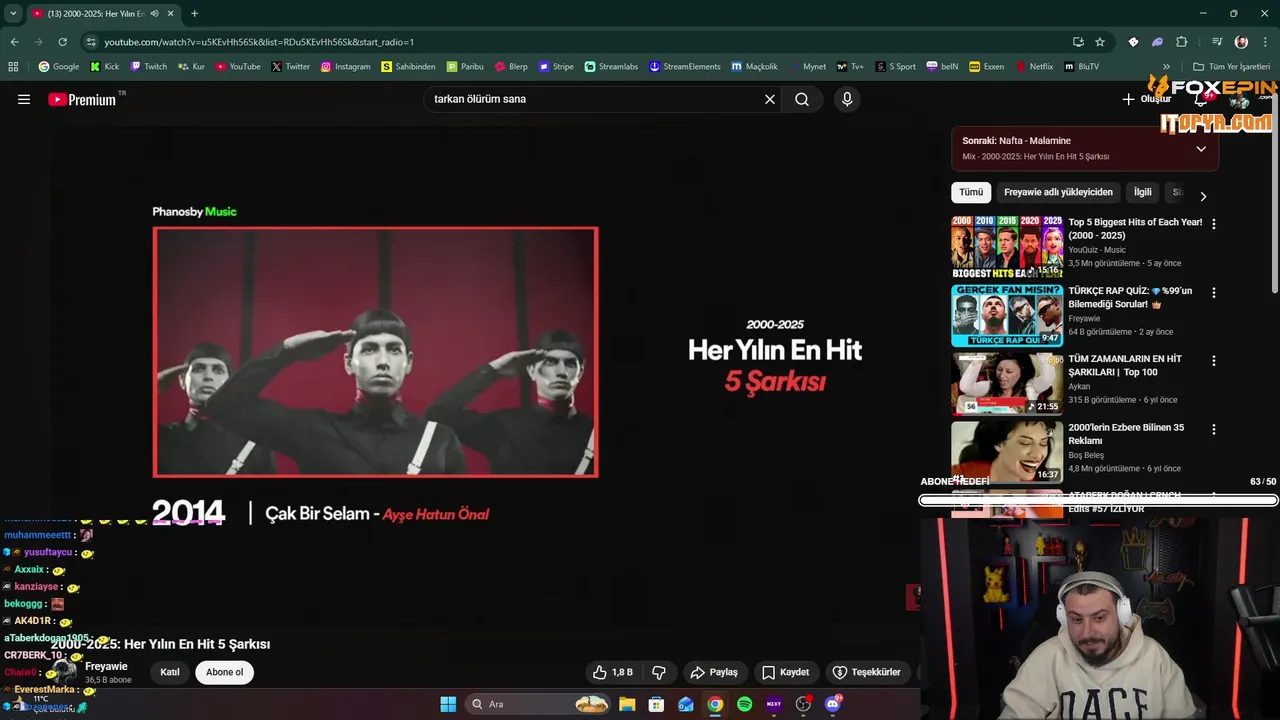Open the Chrome apps grid shortcut
The width and height of the screenshot is (1280, 720).
pyautogui.click(x=13, y=67)
